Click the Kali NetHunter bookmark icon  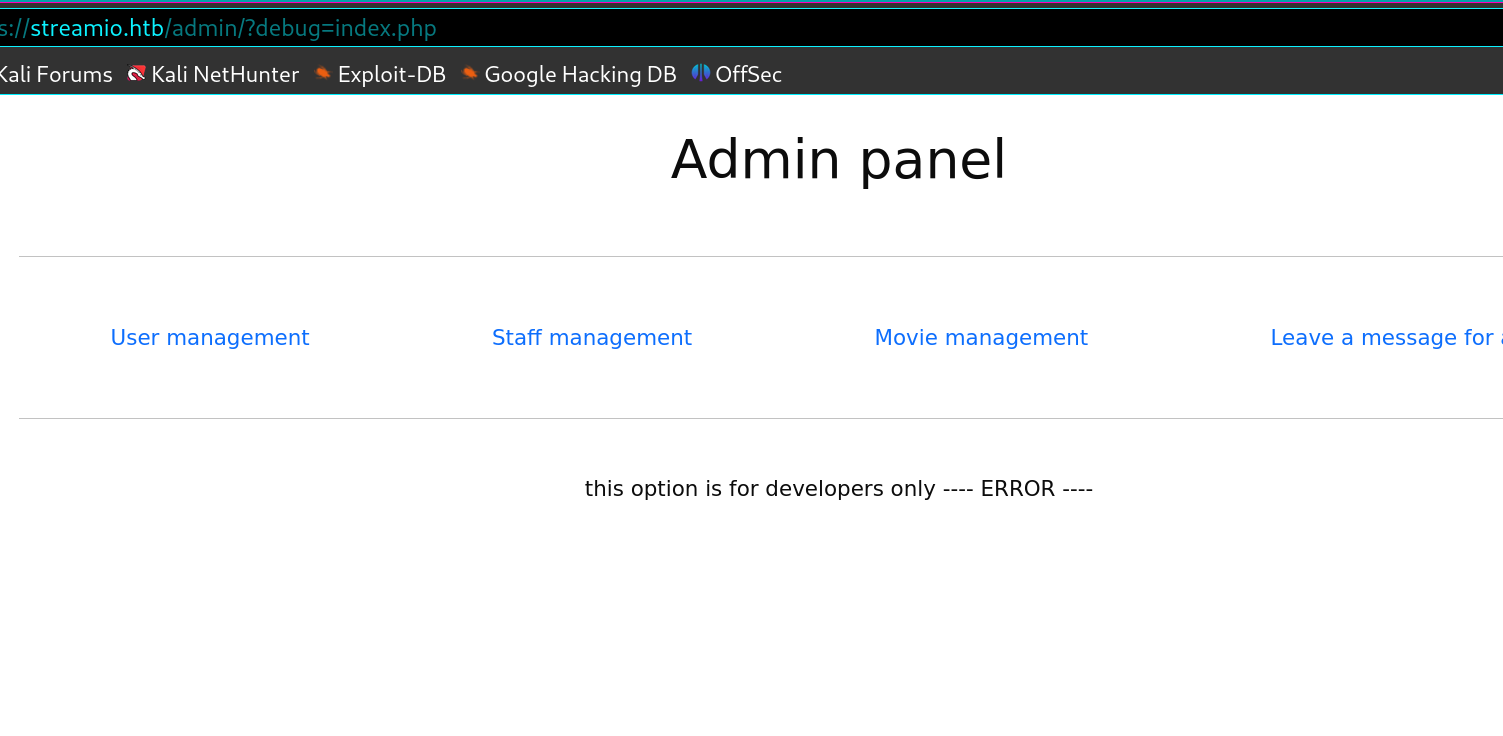click(x=137, y=73)
